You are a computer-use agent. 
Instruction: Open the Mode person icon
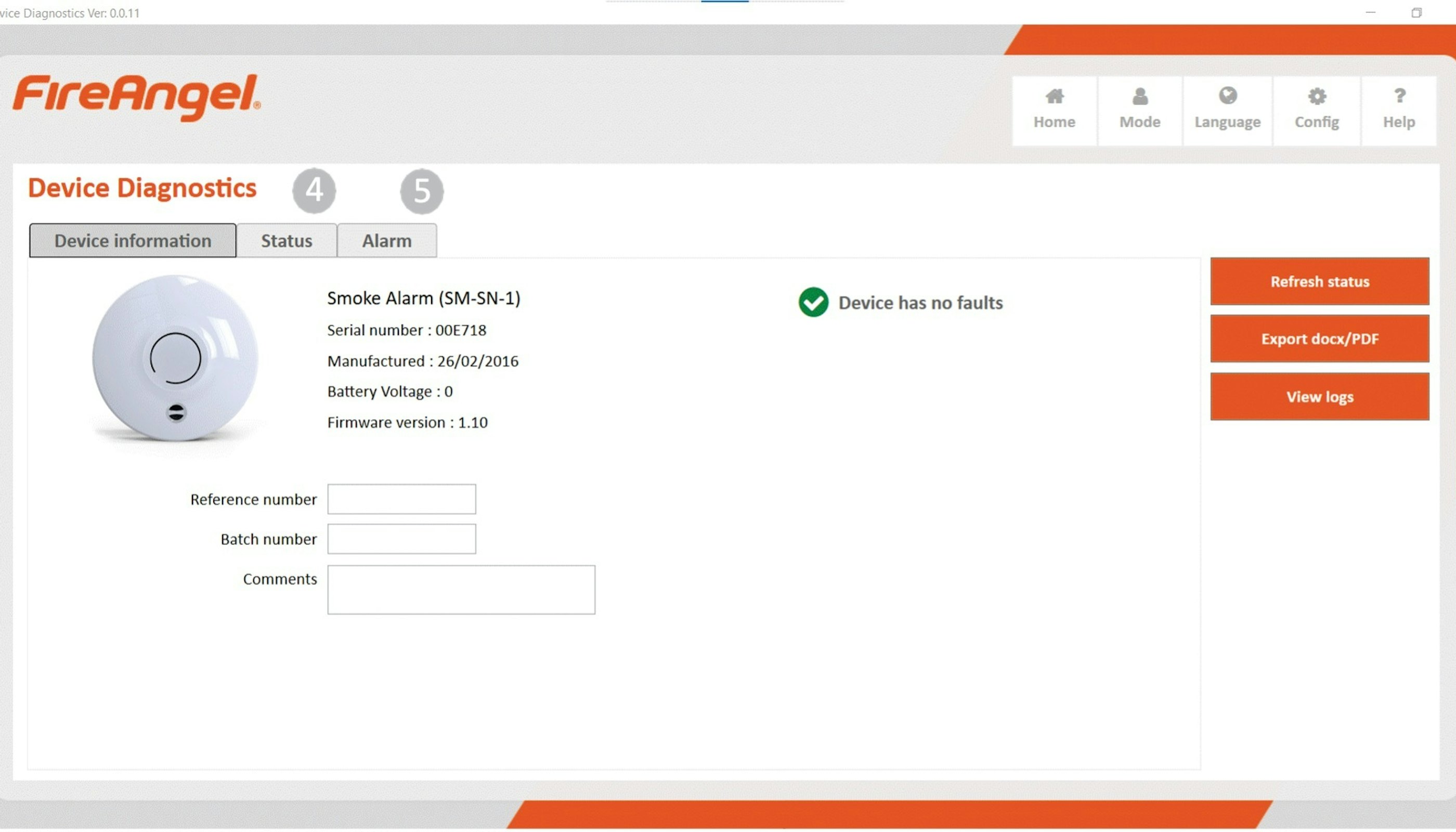pyautogui.click(x=1139, y=97)
